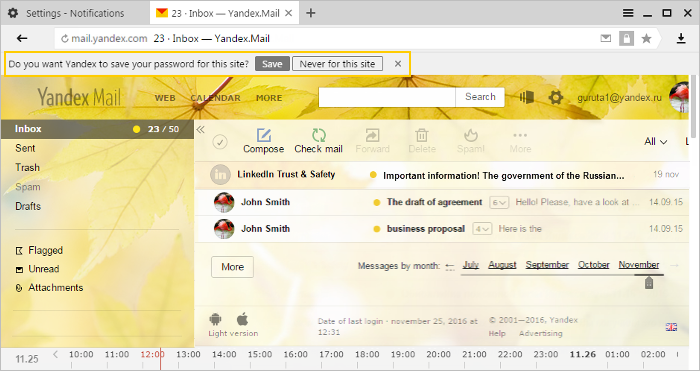Open the themes icon beside settings gear
Viewport: 700px width, 371px height.
[527, 97]
